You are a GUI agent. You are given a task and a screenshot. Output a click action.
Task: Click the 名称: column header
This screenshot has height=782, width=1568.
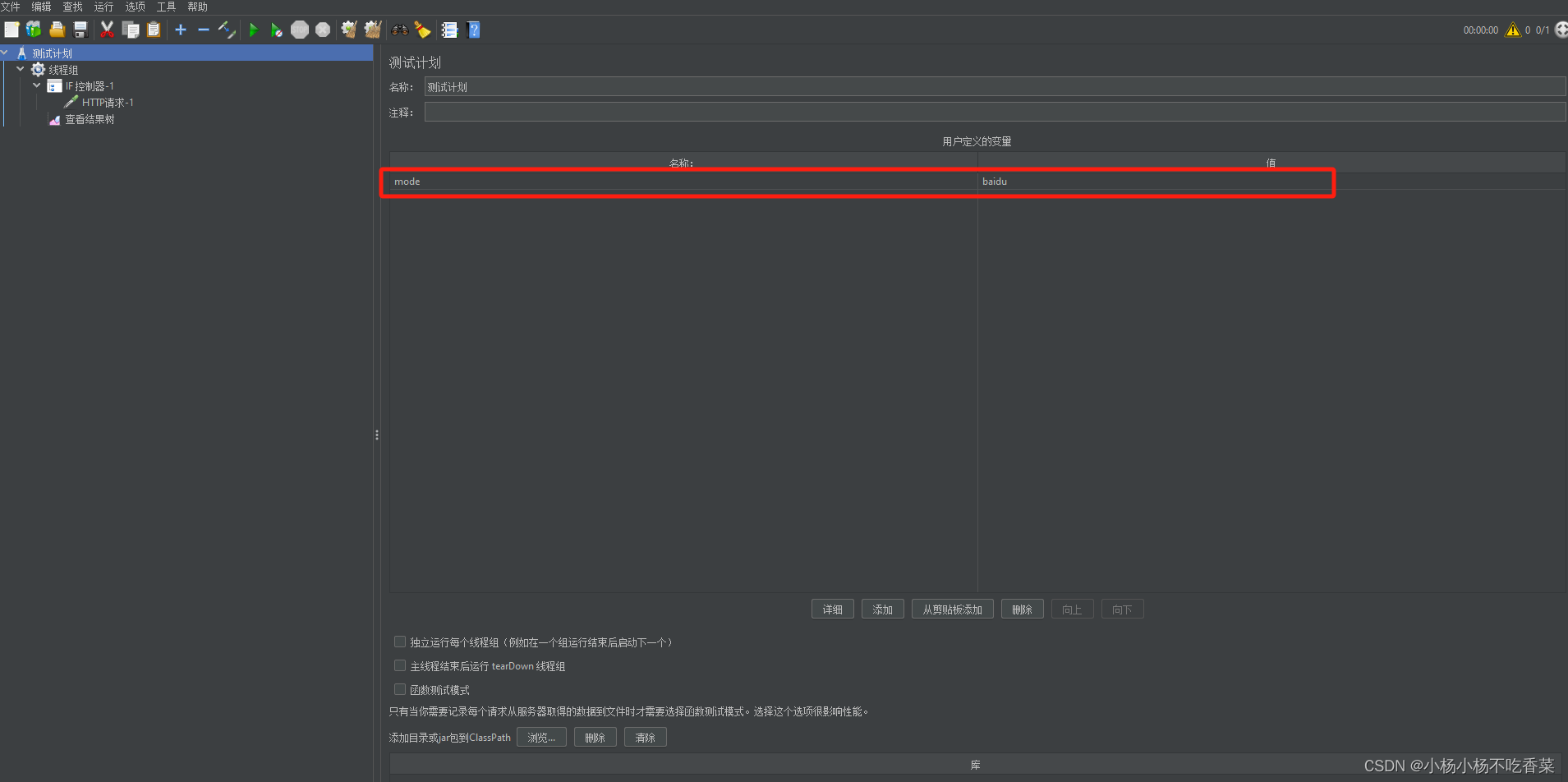[x=683, y=163]
